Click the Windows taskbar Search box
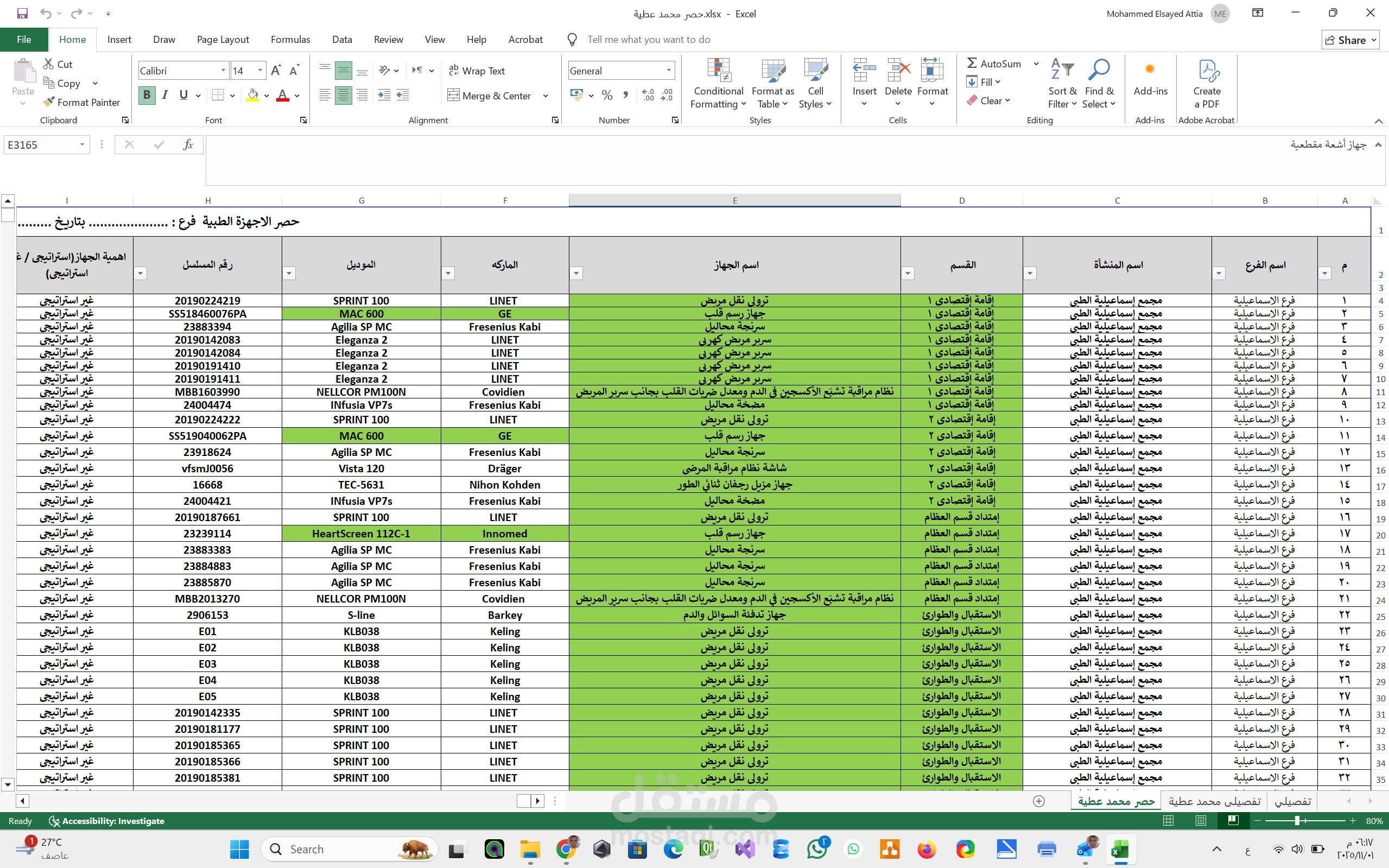Viewport: 1389px width, 868px height. point(350,849)
